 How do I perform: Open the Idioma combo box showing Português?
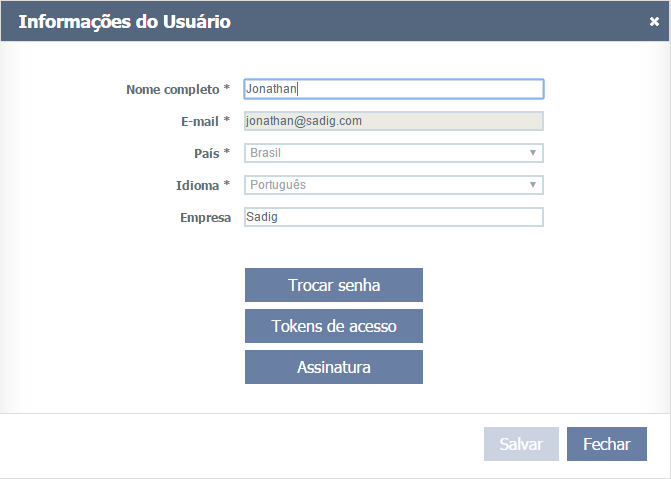pyautogui.click(x=385, y=185)
